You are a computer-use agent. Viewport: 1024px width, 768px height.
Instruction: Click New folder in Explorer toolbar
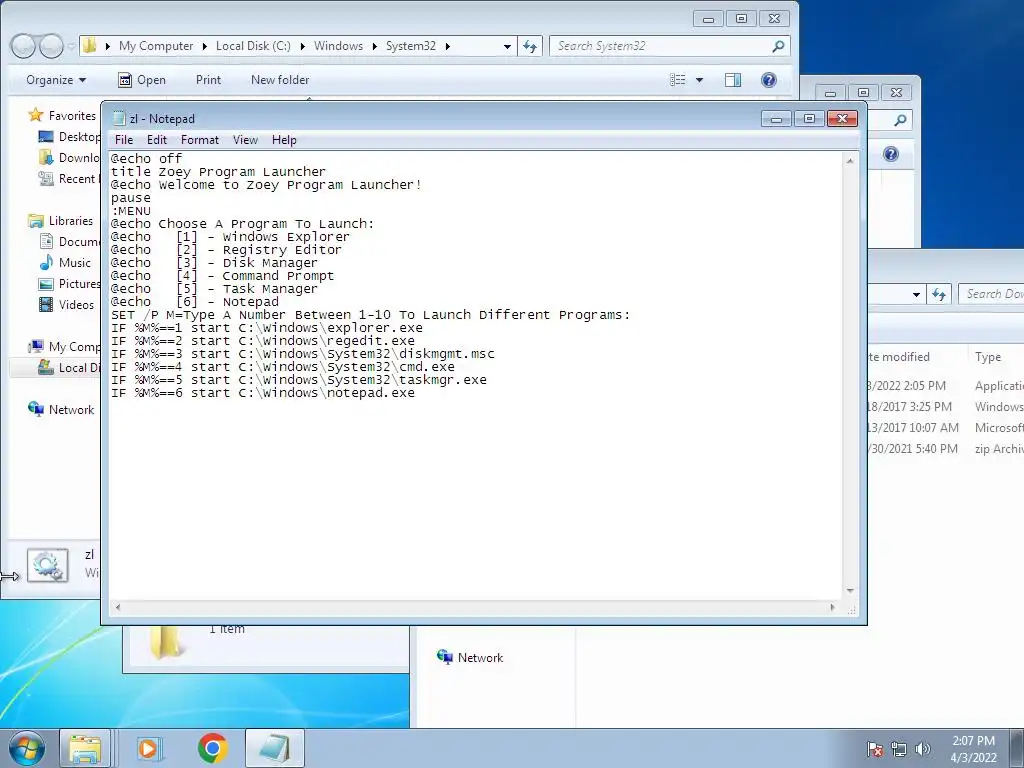(280, 80)
